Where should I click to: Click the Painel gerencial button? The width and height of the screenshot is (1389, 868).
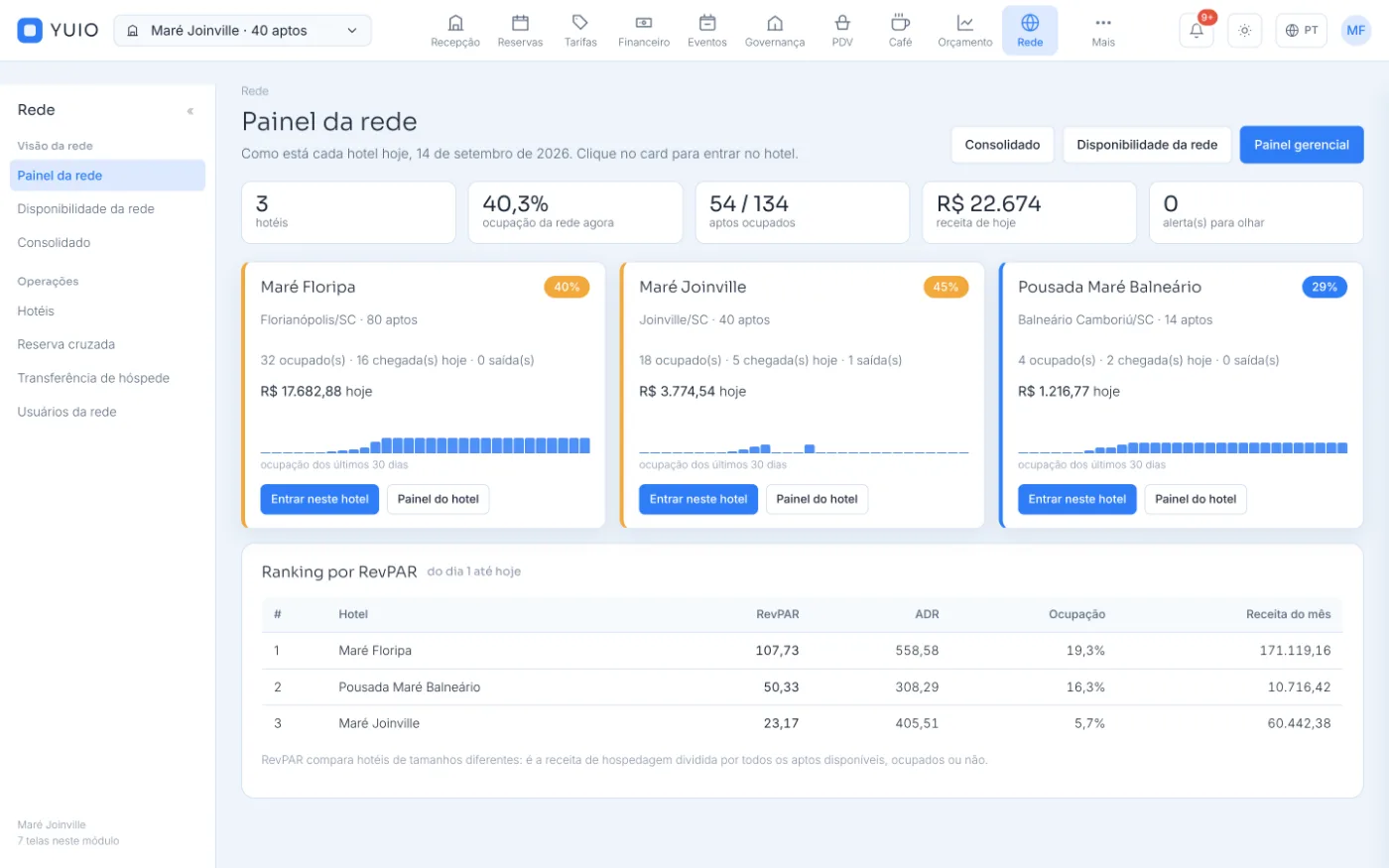1302,145
